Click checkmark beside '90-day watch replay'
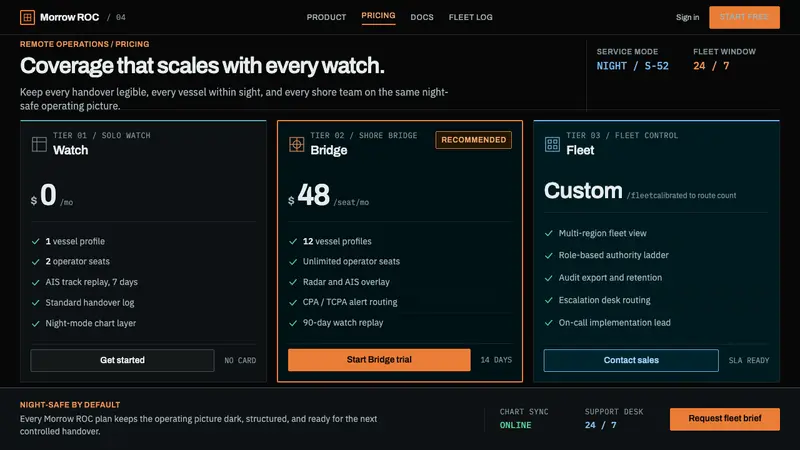Viewport: 800px width, 450px height. [x=293, y=323]
